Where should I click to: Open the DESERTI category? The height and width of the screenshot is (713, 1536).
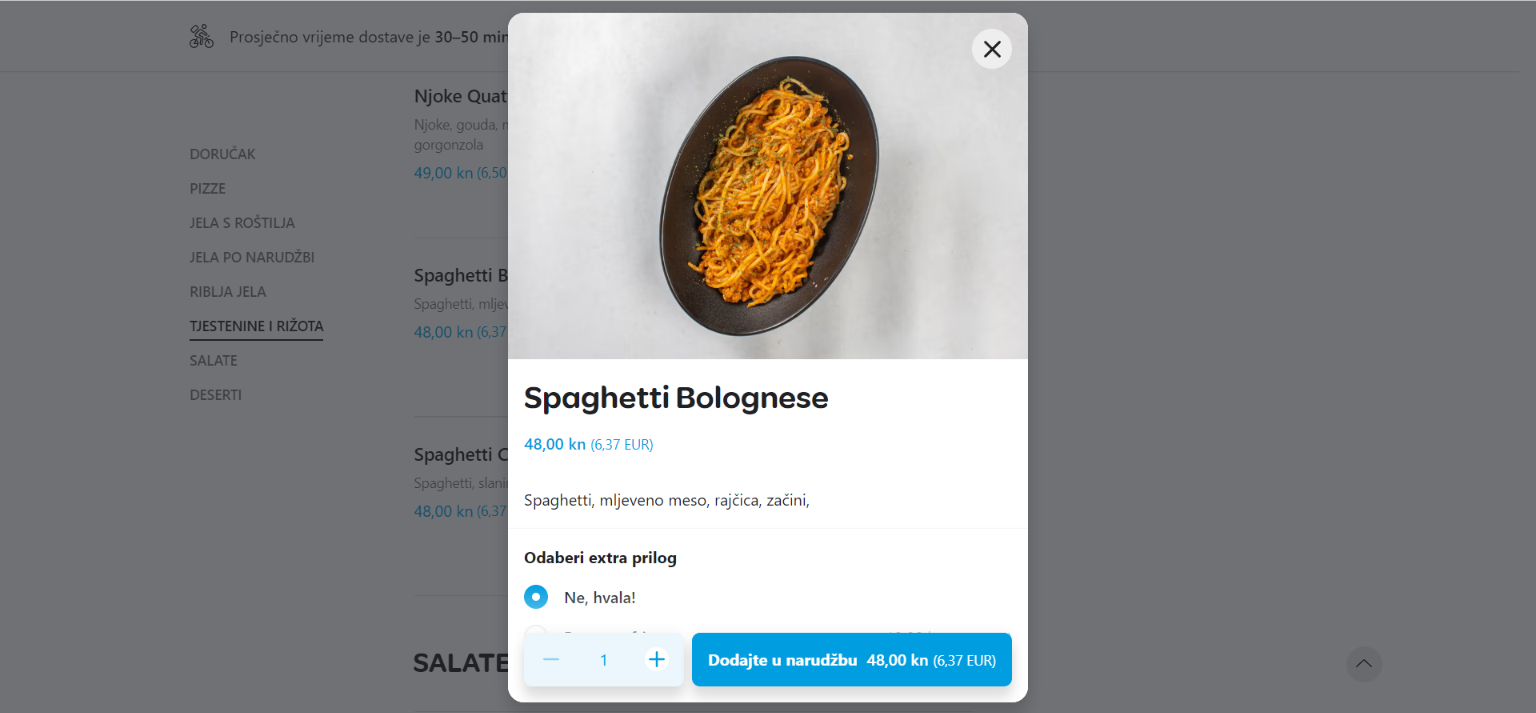click(x=216, y=395)
